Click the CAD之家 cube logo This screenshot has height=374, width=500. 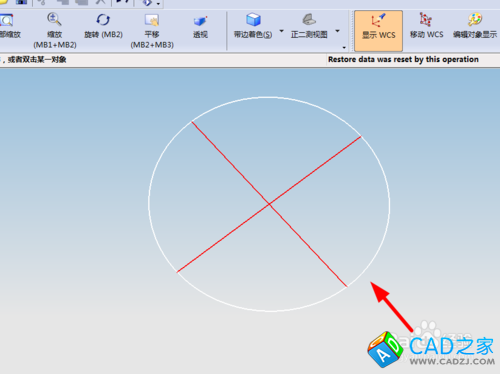[385, 349]
